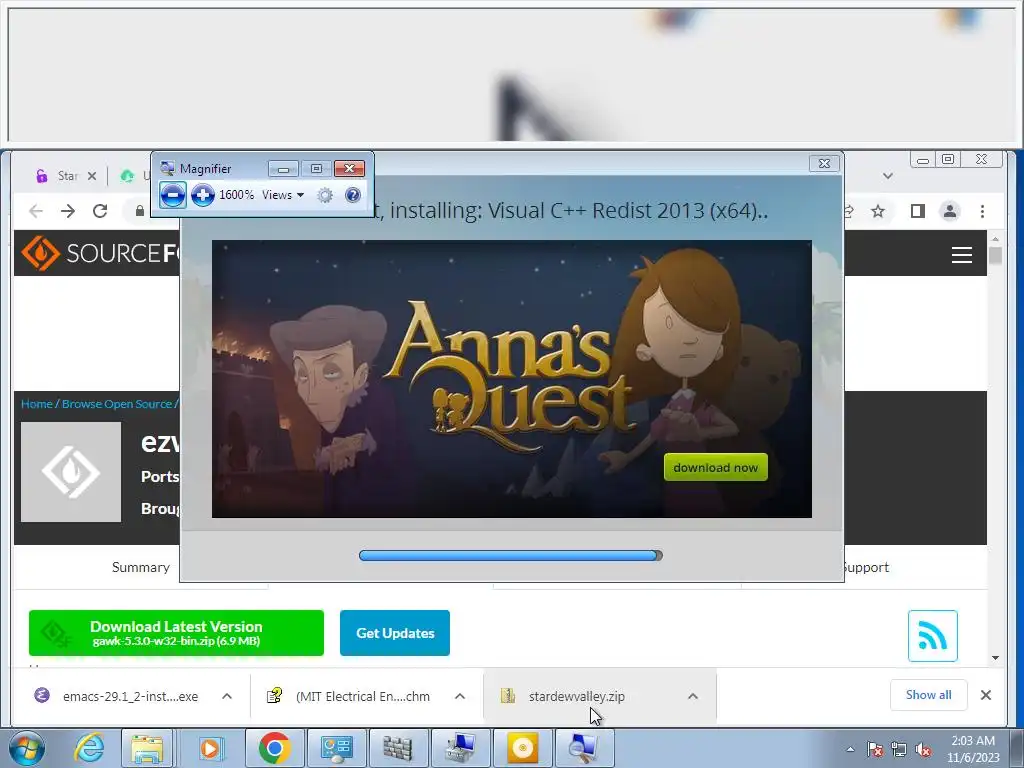The image size is (1024, 768).
Task: Click the site lock icon in address bar
Action: (x=139, y=211)
